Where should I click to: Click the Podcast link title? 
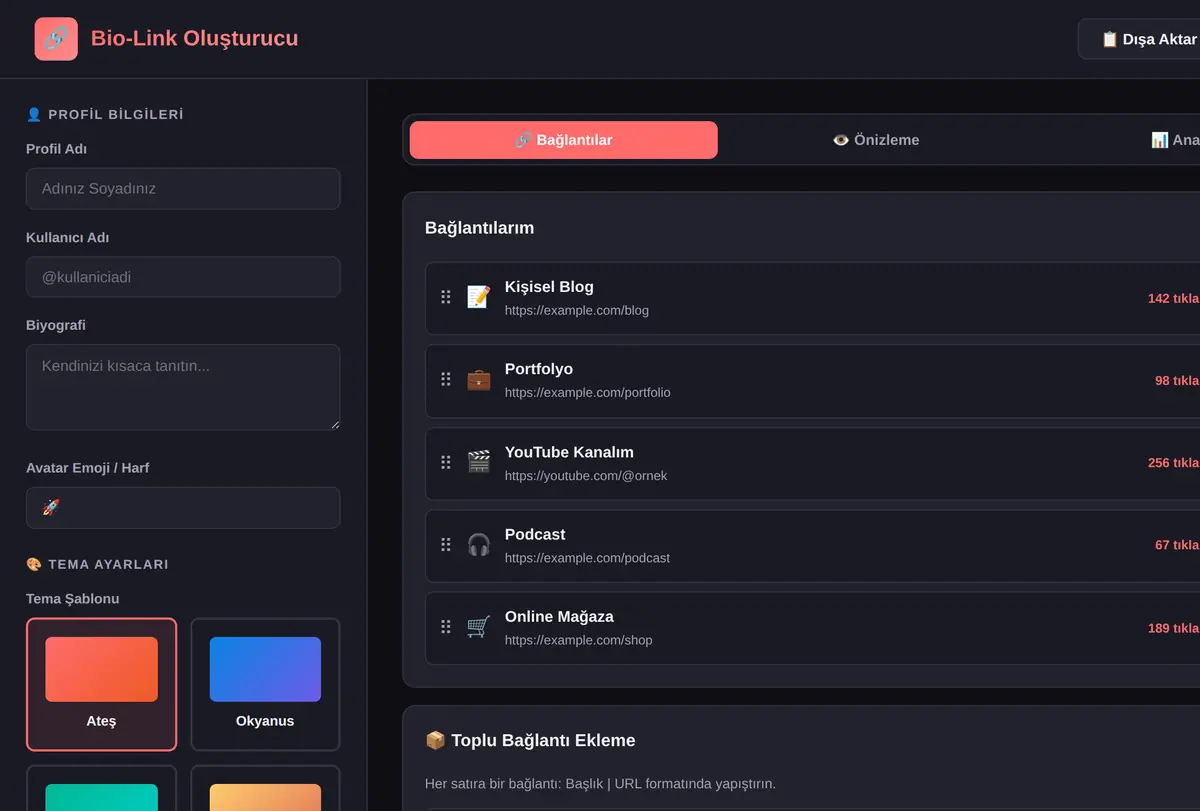[535, 534]
